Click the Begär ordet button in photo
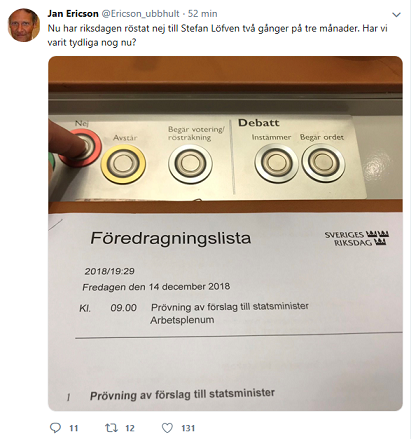This screenshot has height=439, width=411. (323, 163)
